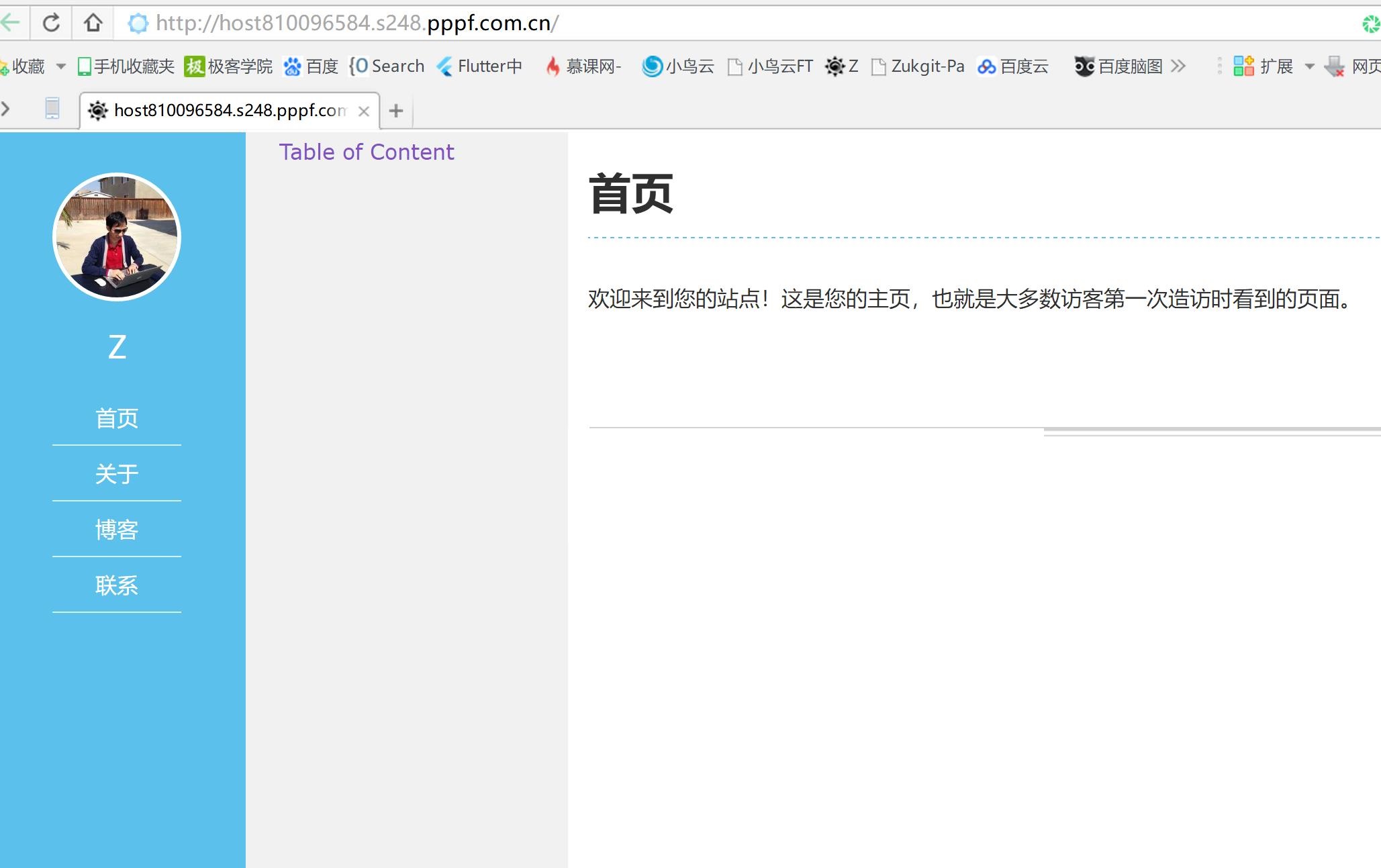Screen dimensions: 1381x868
Task: Open the Flutter中 bookmark
Action: [x=479, y=66]
